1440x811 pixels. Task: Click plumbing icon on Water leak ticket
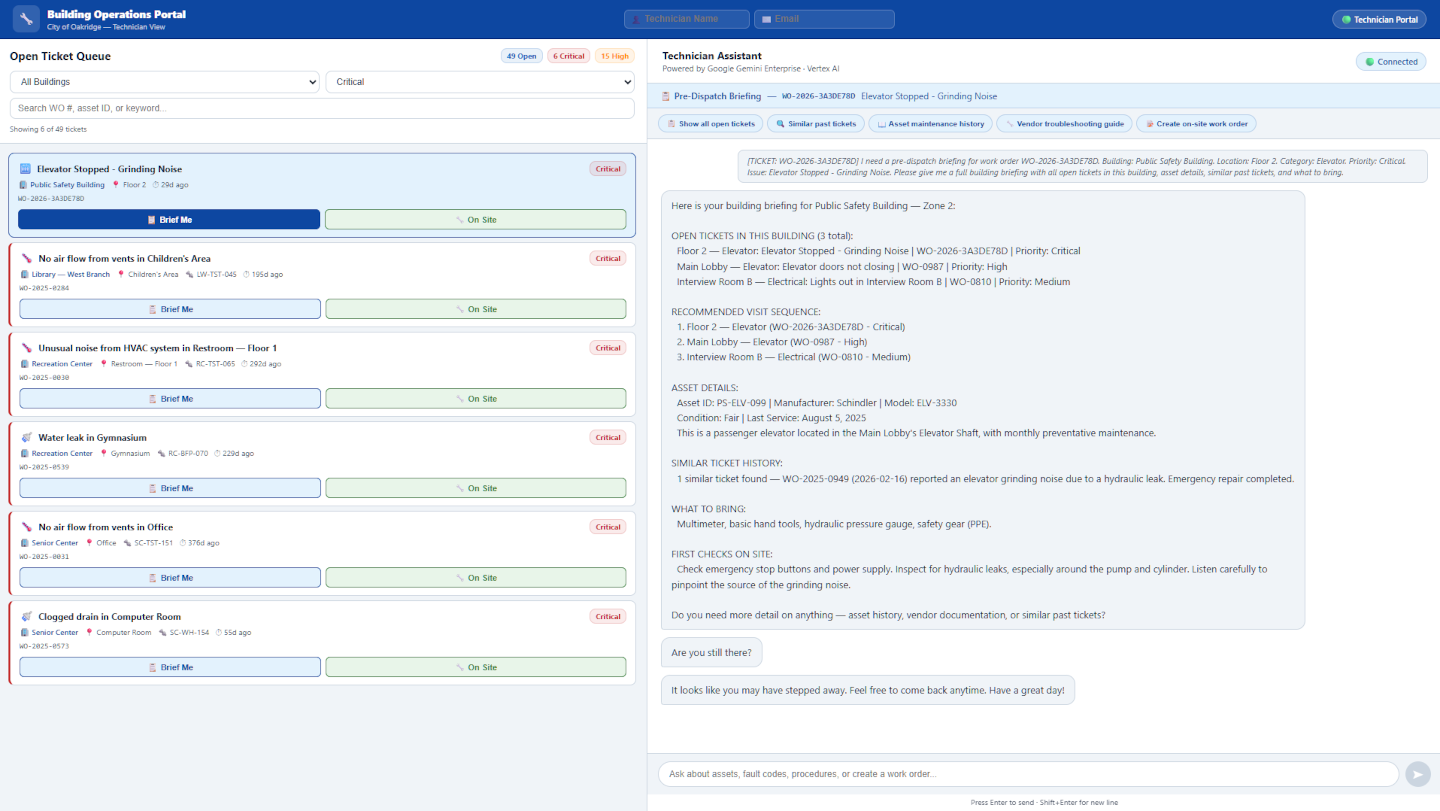point(26,437)
